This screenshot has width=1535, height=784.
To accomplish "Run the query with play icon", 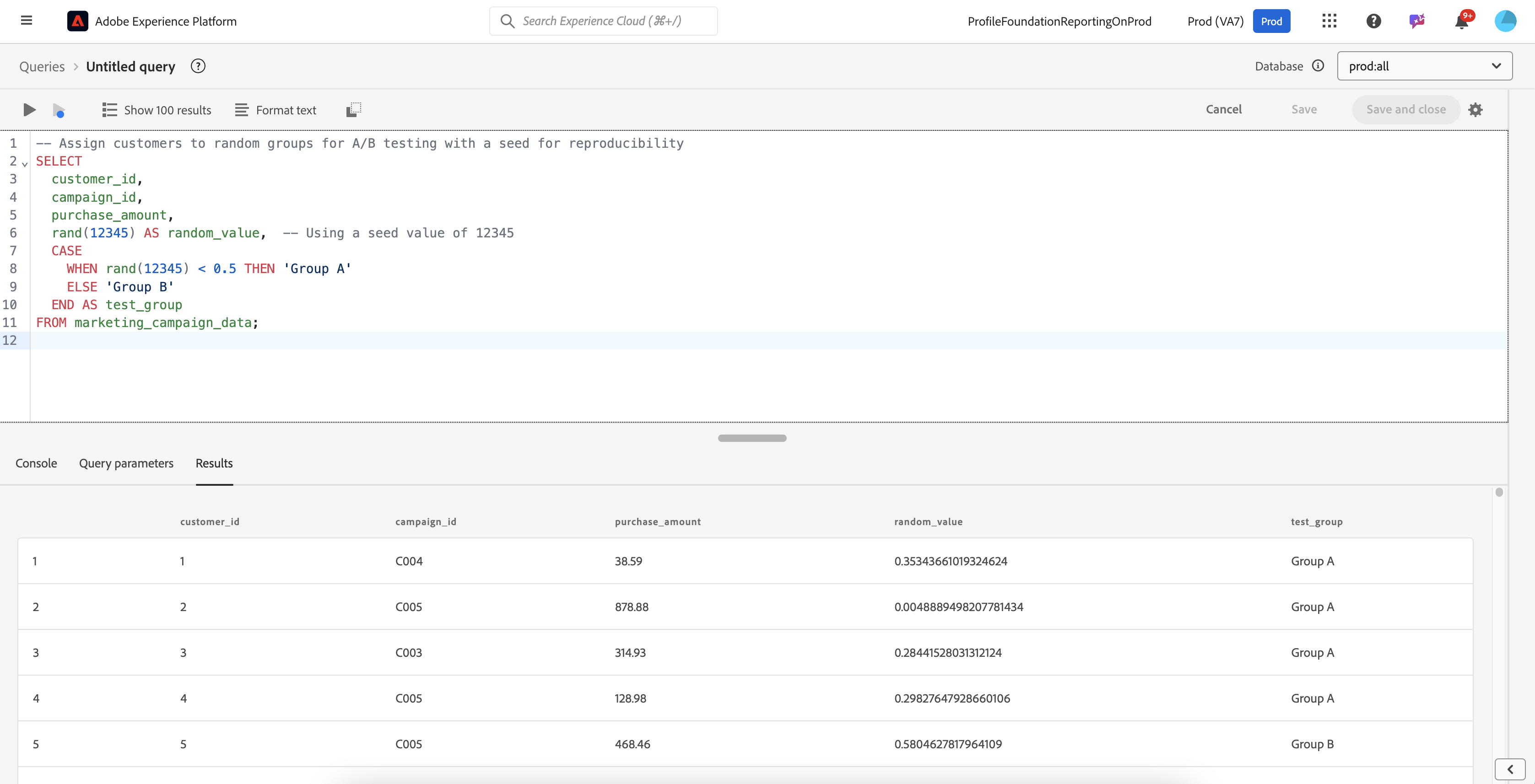I will [x=29, y=110].
